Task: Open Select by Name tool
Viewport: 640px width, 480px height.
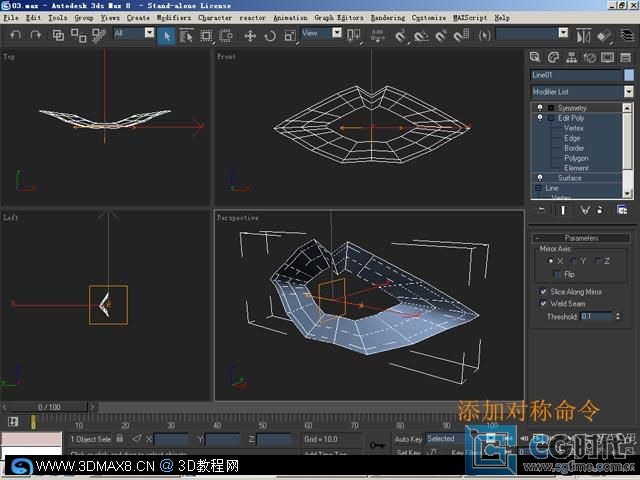Action: pyautogui.click(x=186, y=36)
